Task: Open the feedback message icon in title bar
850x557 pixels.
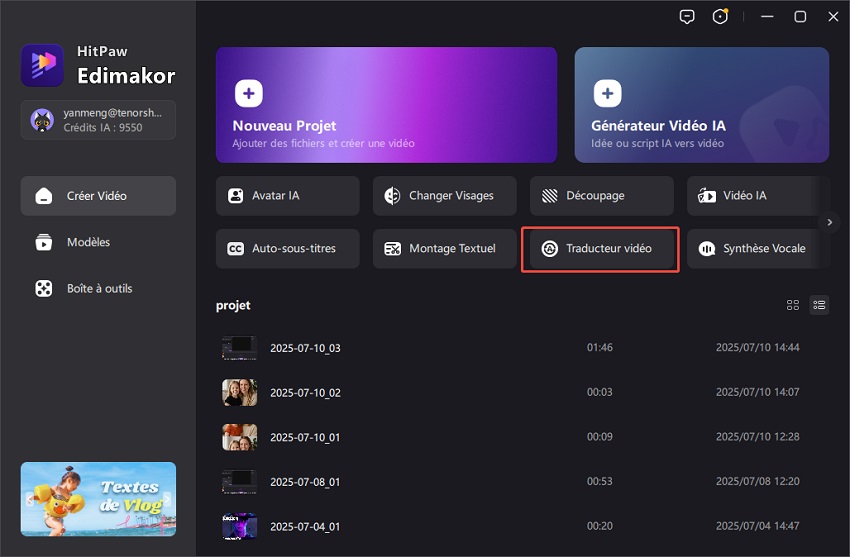Action: point(686,17)
